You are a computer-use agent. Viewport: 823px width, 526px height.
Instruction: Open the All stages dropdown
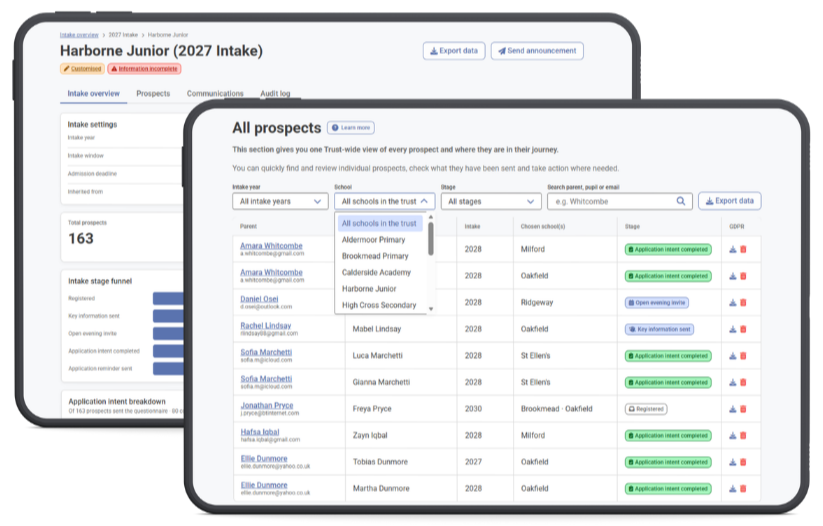[x=491, y=201]
